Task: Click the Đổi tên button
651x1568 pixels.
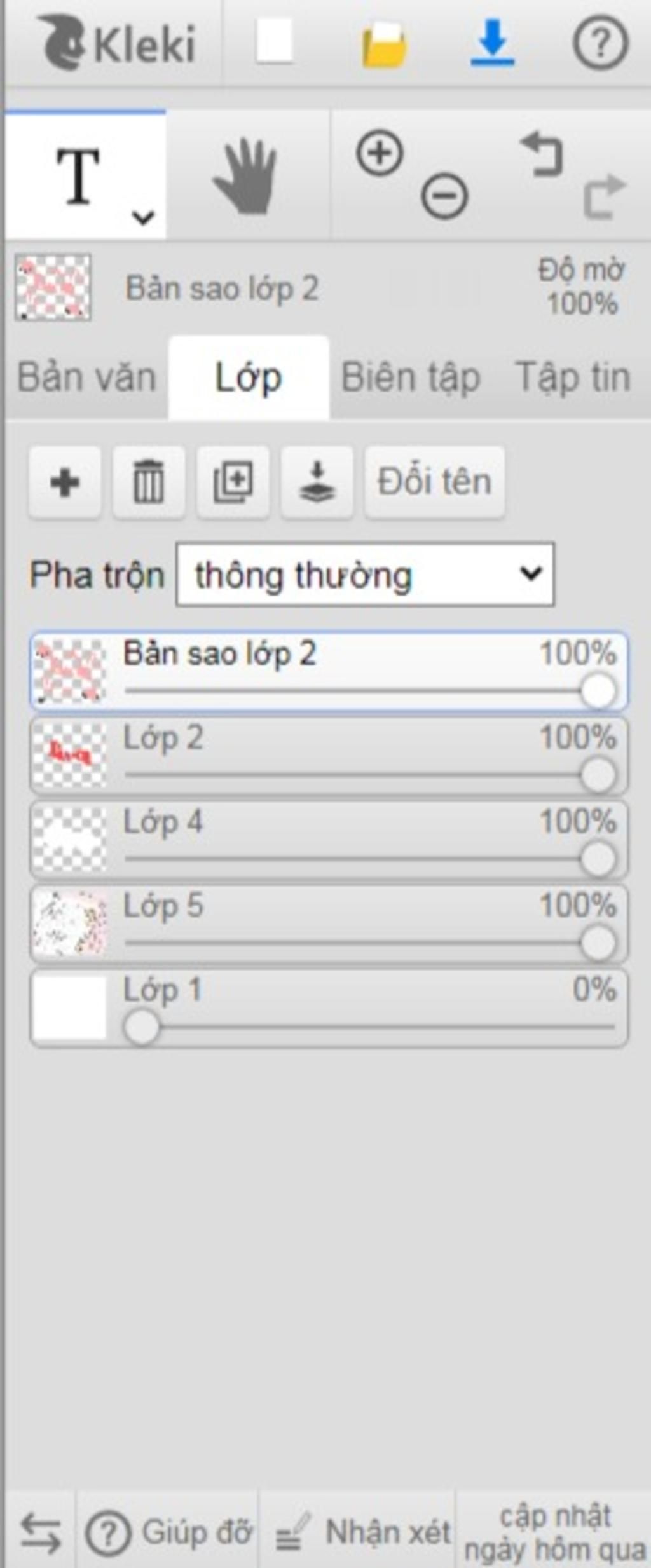Action: point(435,482)
